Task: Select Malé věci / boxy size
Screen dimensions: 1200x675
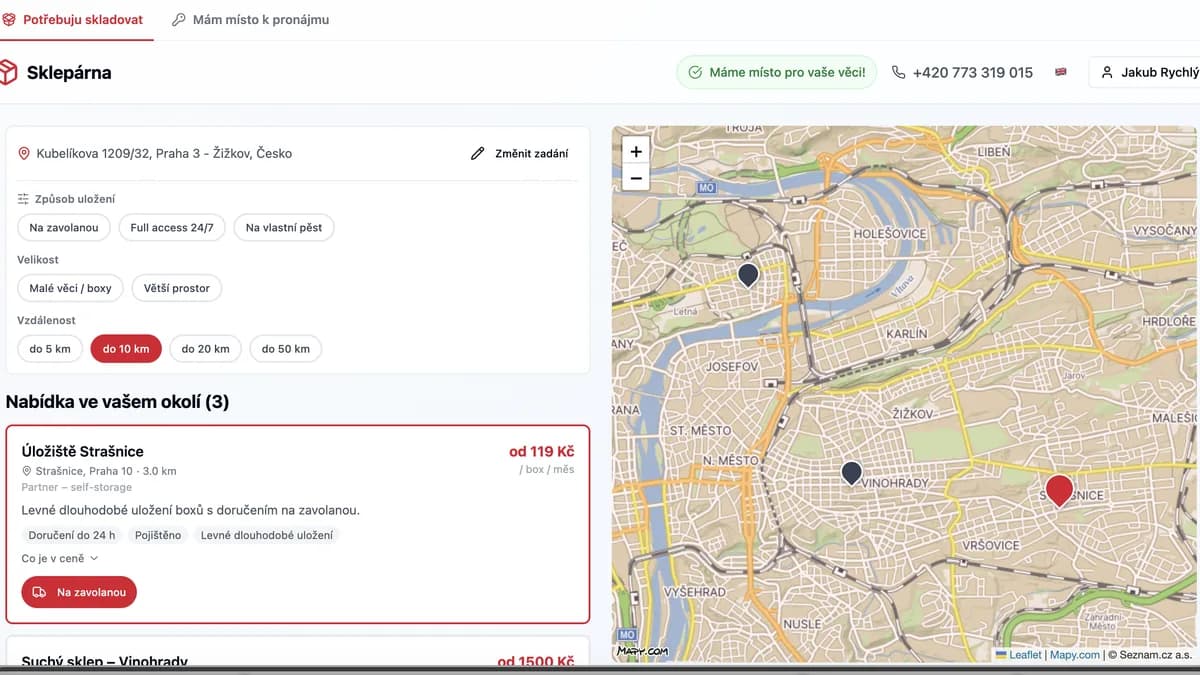Action: click(x=70, y=288)
